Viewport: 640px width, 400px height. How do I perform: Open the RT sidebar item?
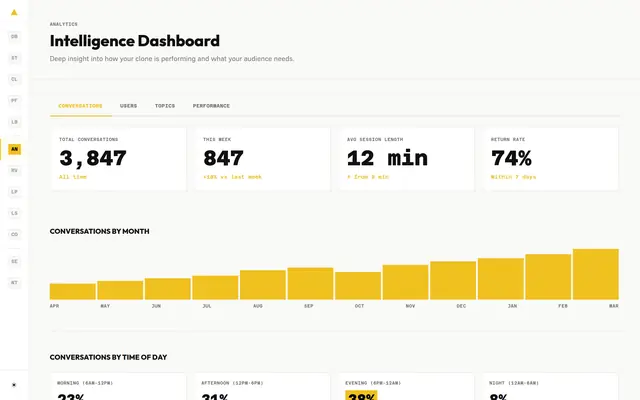point(14,282)
